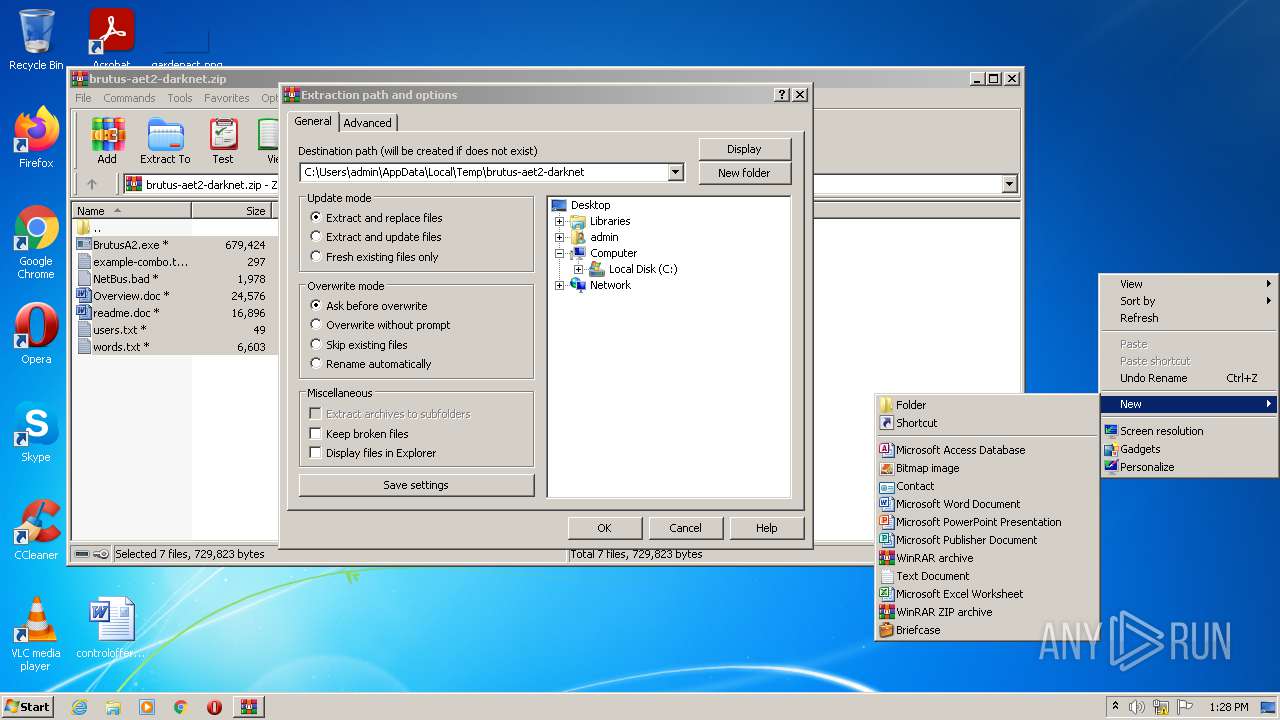Open the CCleaner desktop shortcut
The image size is (1280, 720).
pos(36,530)
